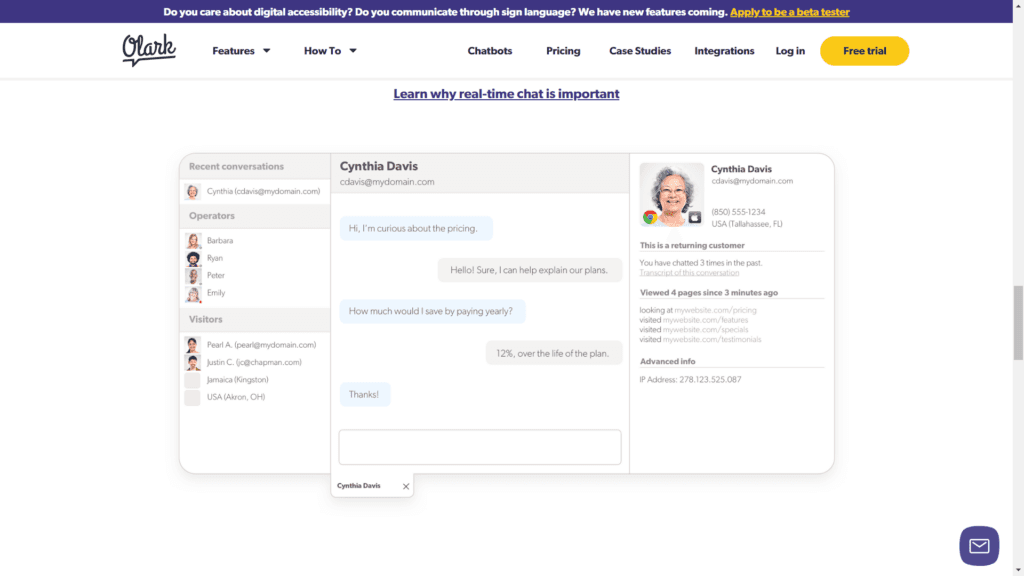This screenshot has height=576, width=1024.
Task: Select Pearl A.'s visitor avatar
Action: tap(192, 343)
